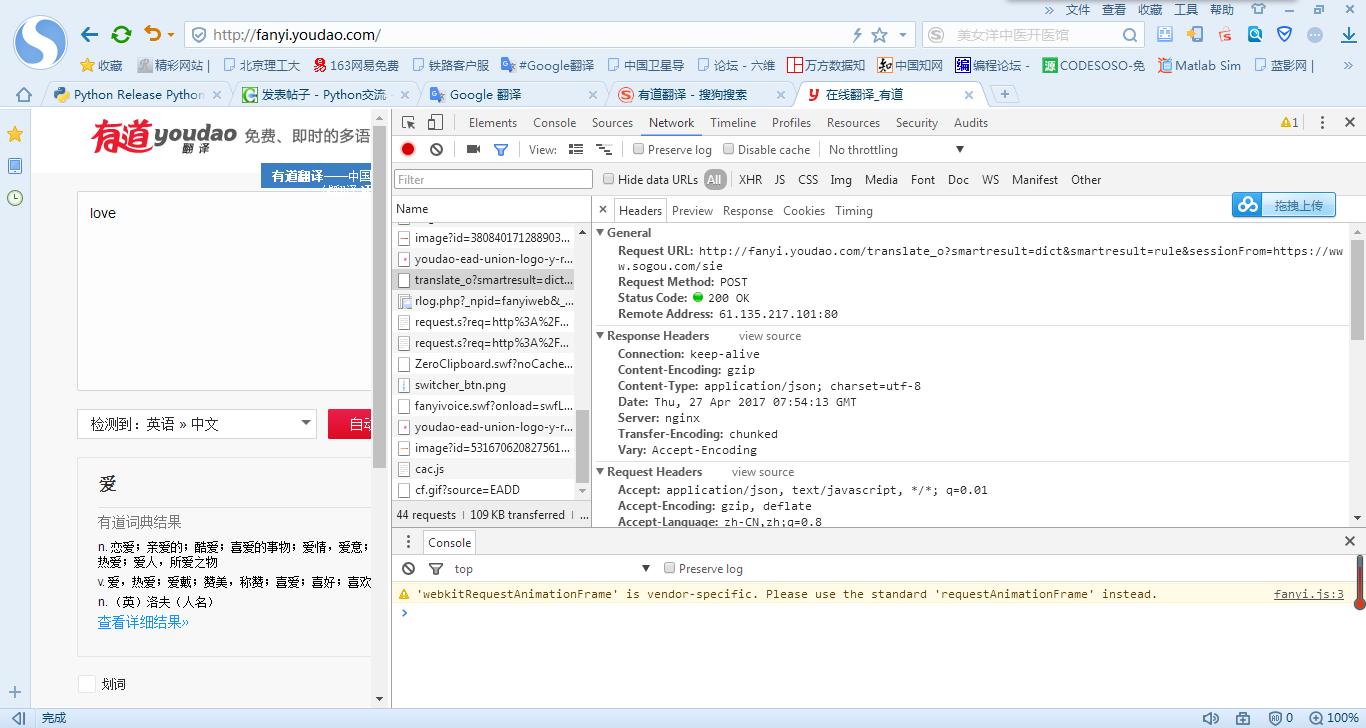Viewport: 1366px width, 728px height.
Task: Click the yellow warning count indicator
Action: click(1290, 123)
